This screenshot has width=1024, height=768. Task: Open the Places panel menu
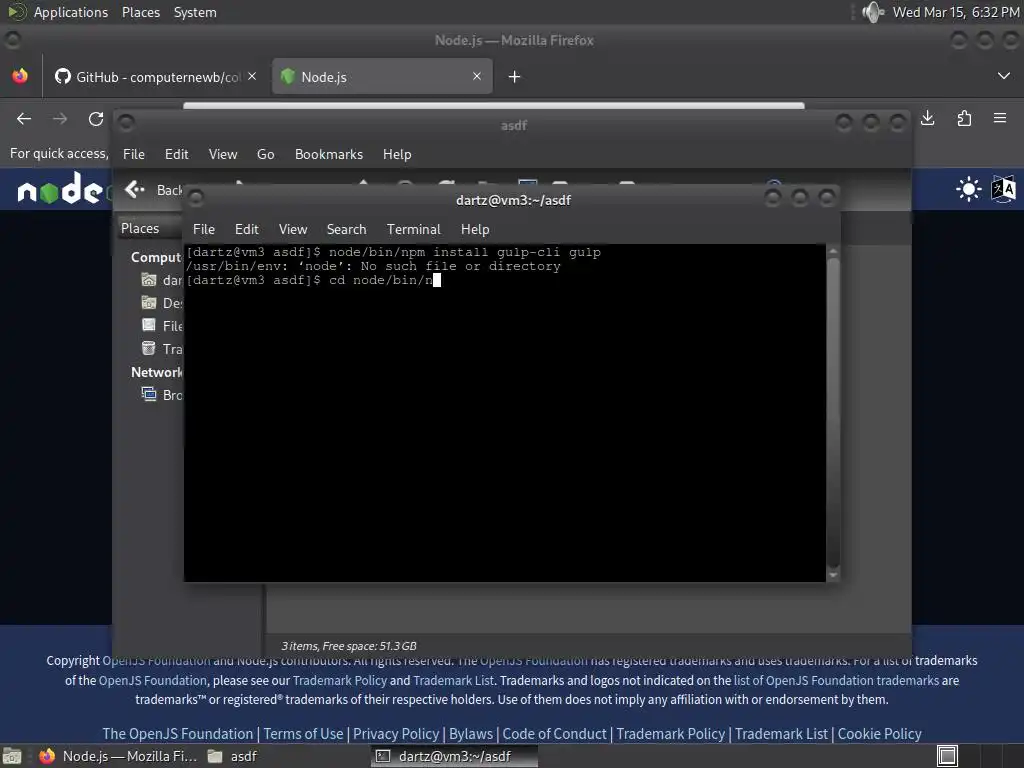pos(140,12)
